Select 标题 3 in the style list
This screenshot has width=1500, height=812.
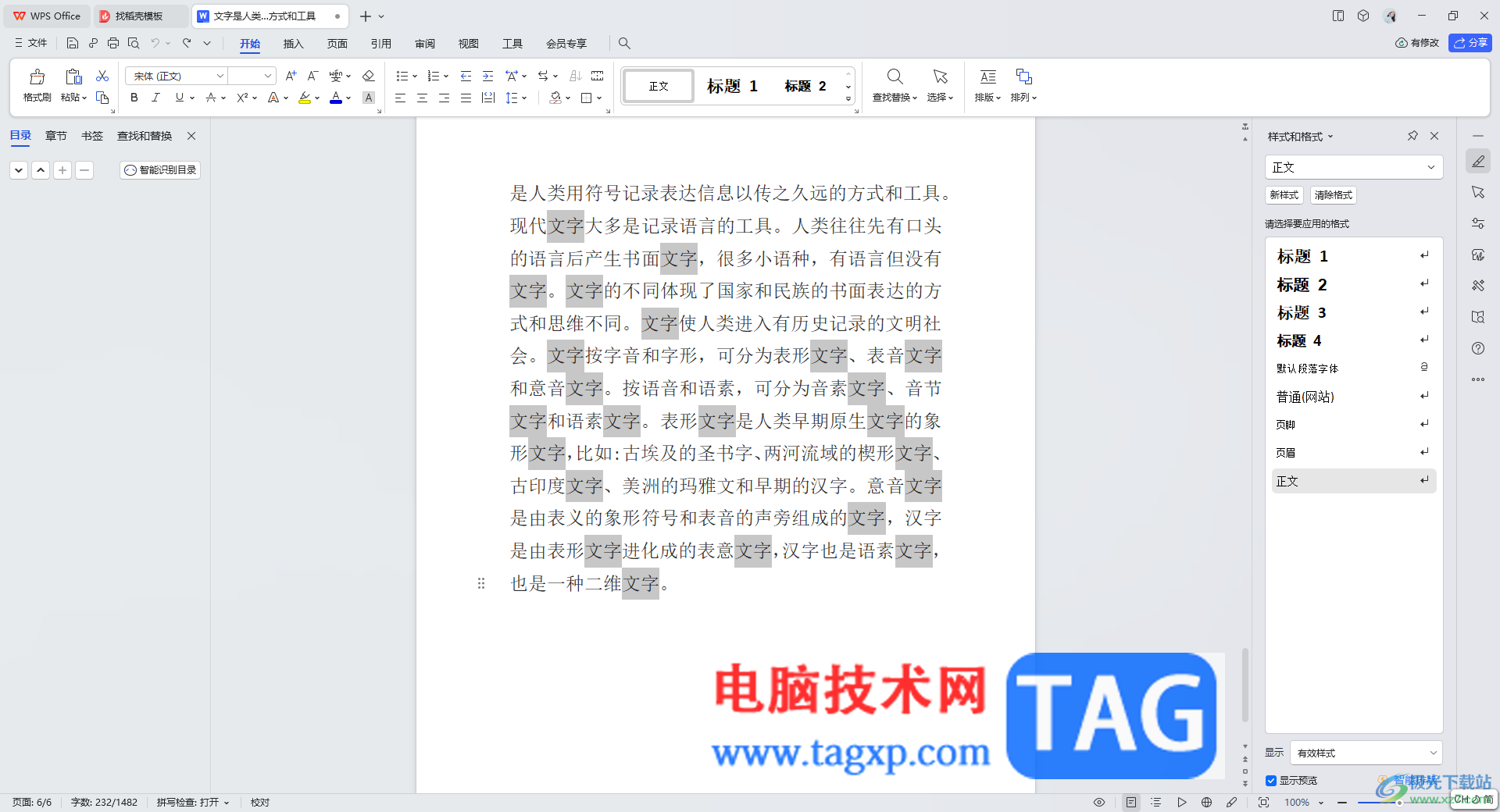1353,313
